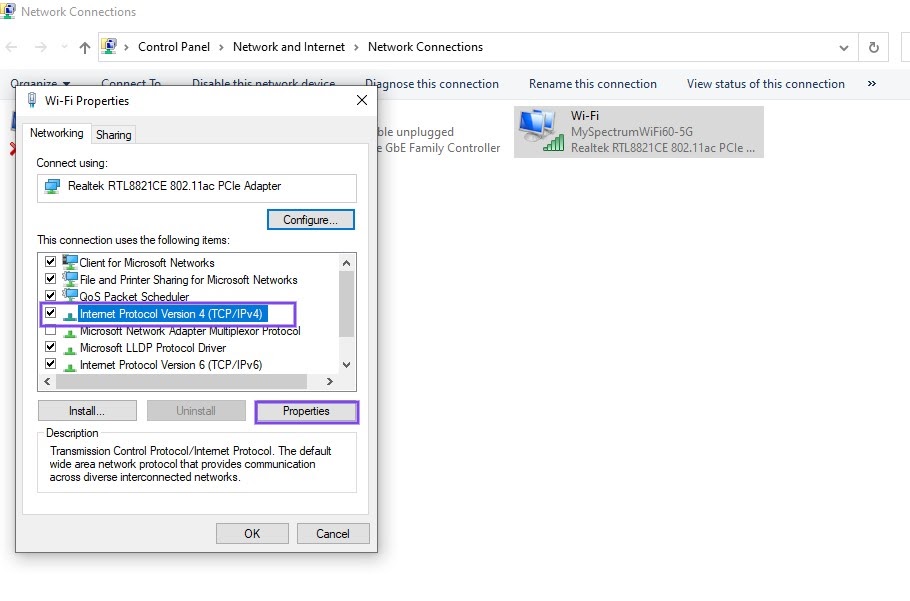Click the up folder navigation arrow

[x=85, y=47]
